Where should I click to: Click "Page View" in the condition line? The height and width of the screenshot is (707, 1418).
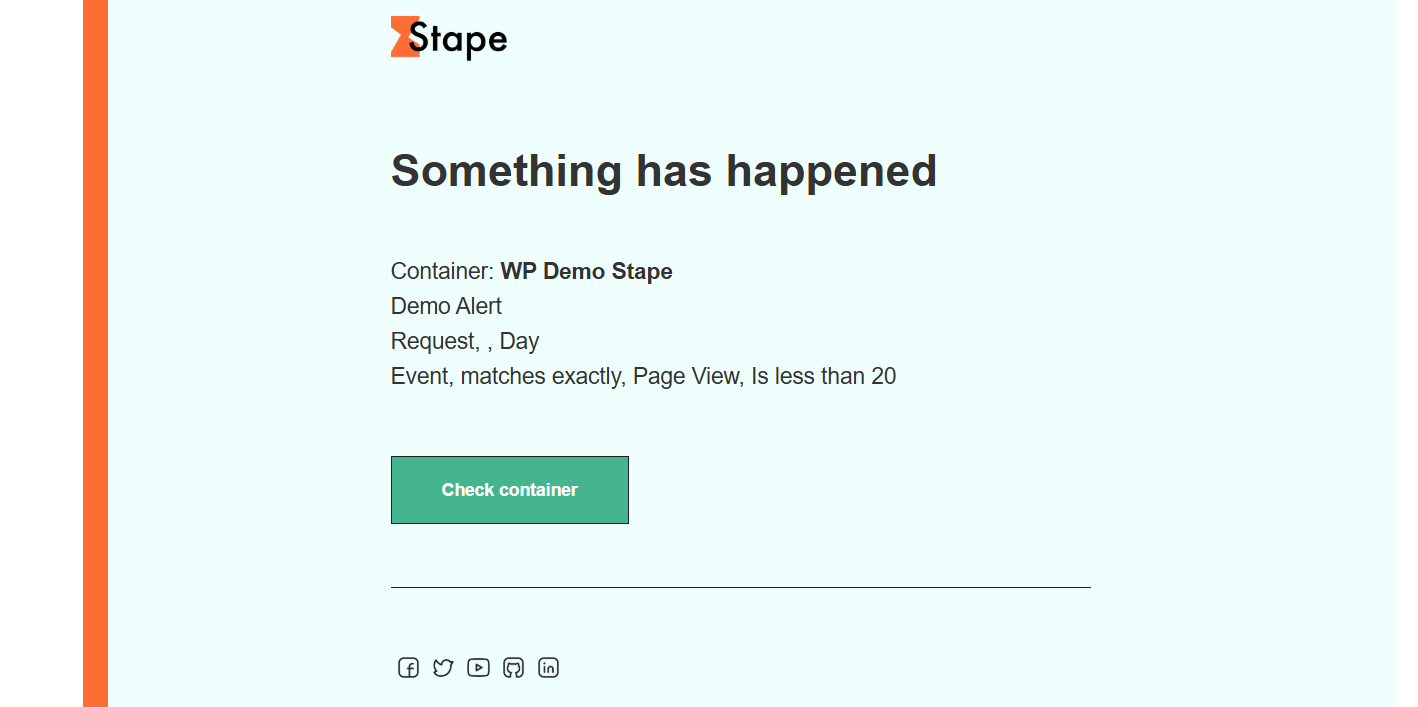tap(688, 376)
